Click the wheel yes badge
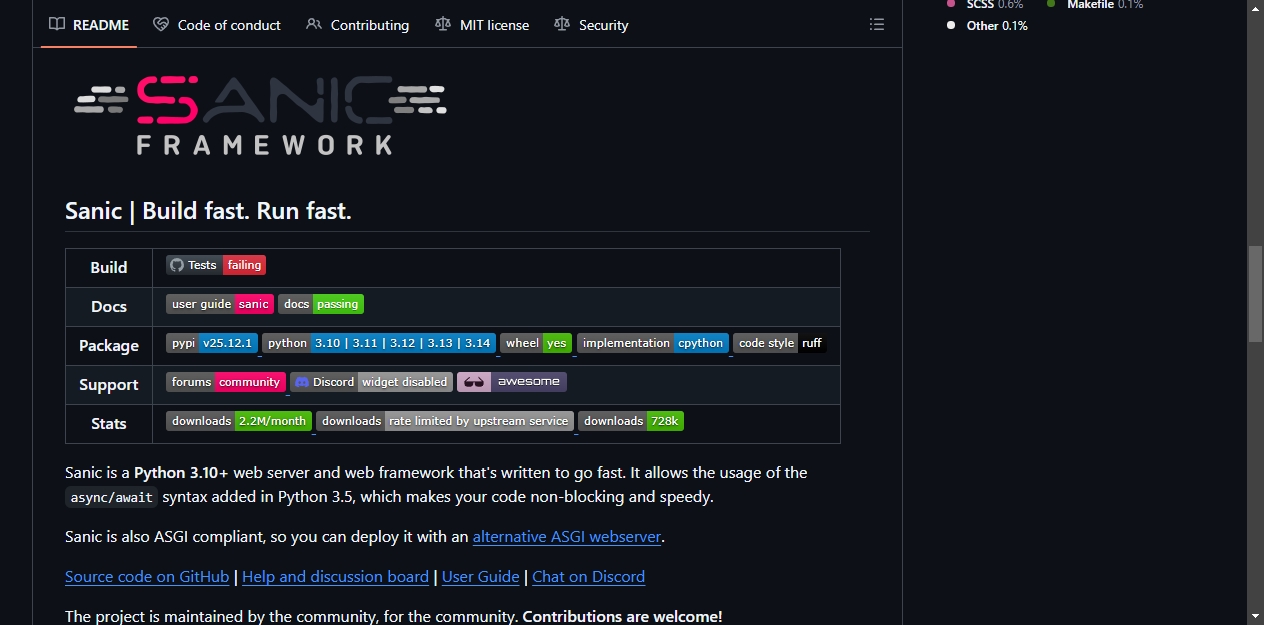The height and width of the screenshot is (625, 1264). (x=536, y=343)
